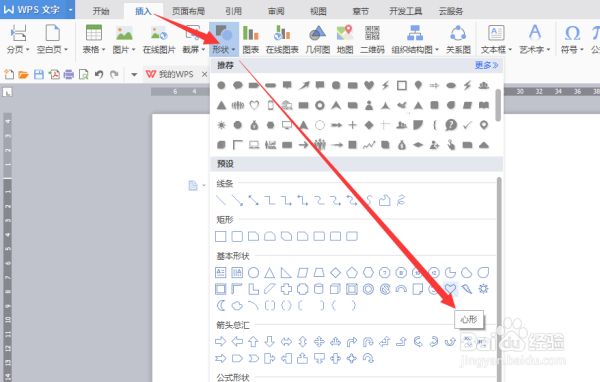Select the cross plus shape in 基本形状
The image size is (600, 382).
(286, 289)
